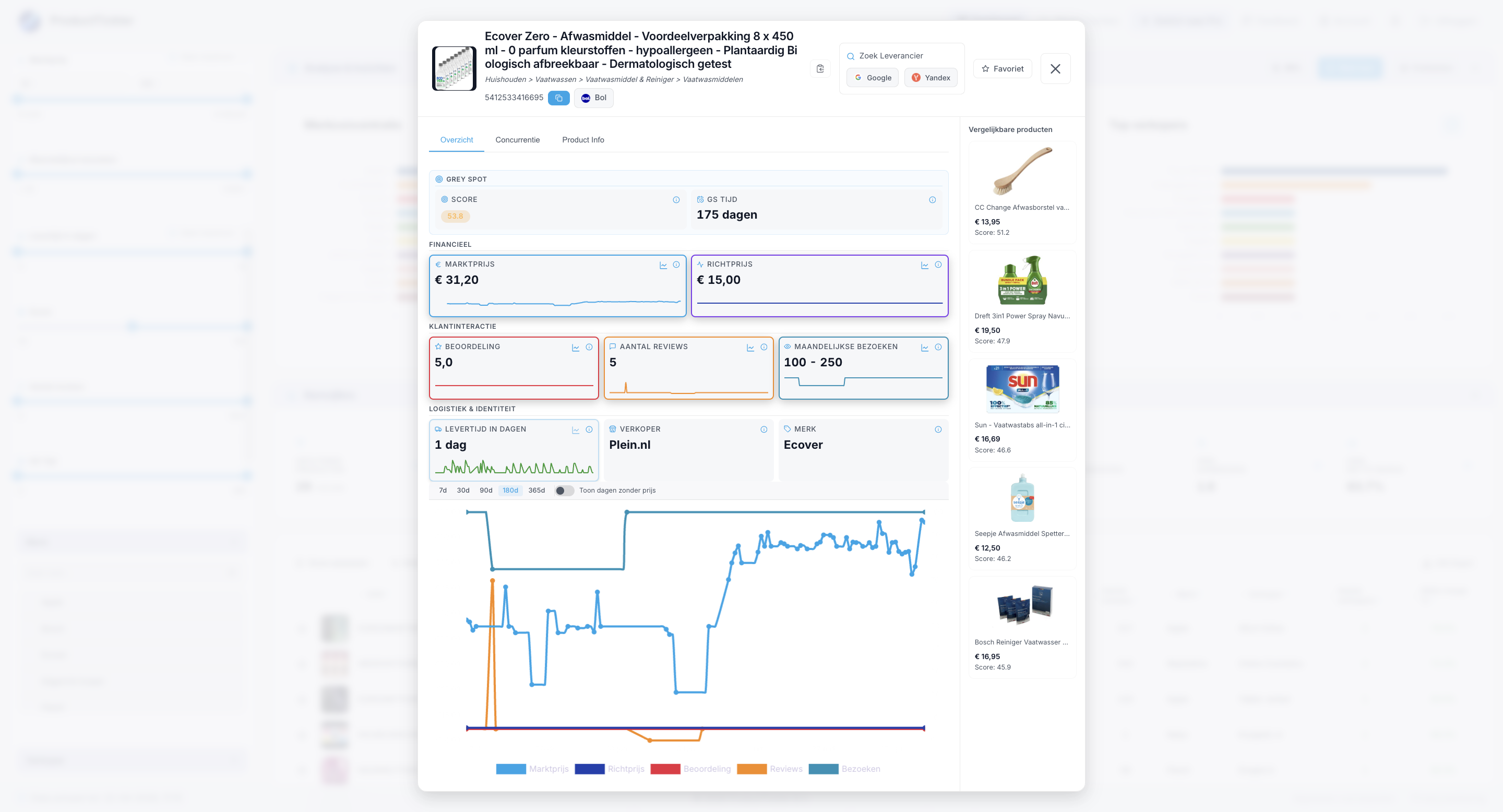Follow the Vaatwasmiddelen breadcrumb
The height and width of the screenshot is (812, 1503).
click(x=713, y=79)
